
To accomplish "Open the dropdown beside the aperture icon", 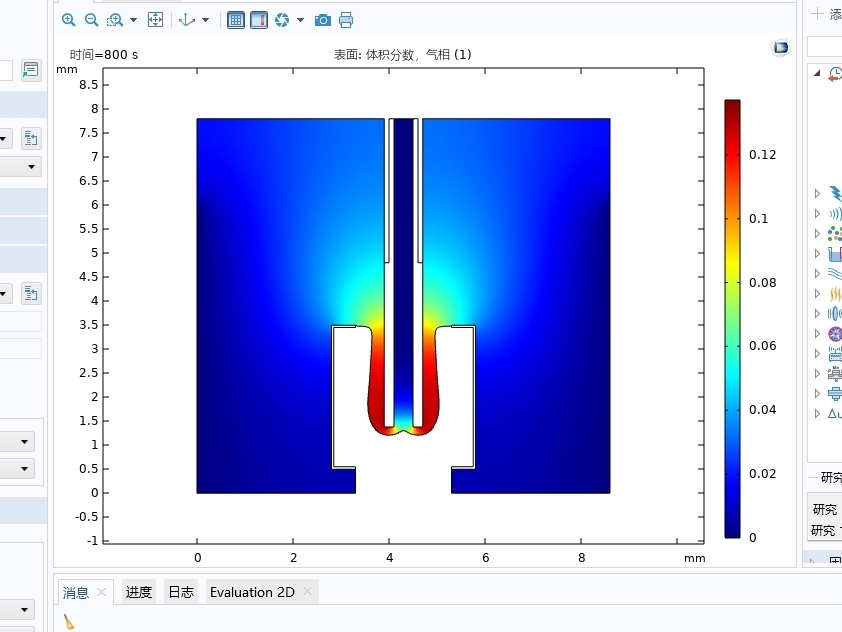I will pos(300,20).
